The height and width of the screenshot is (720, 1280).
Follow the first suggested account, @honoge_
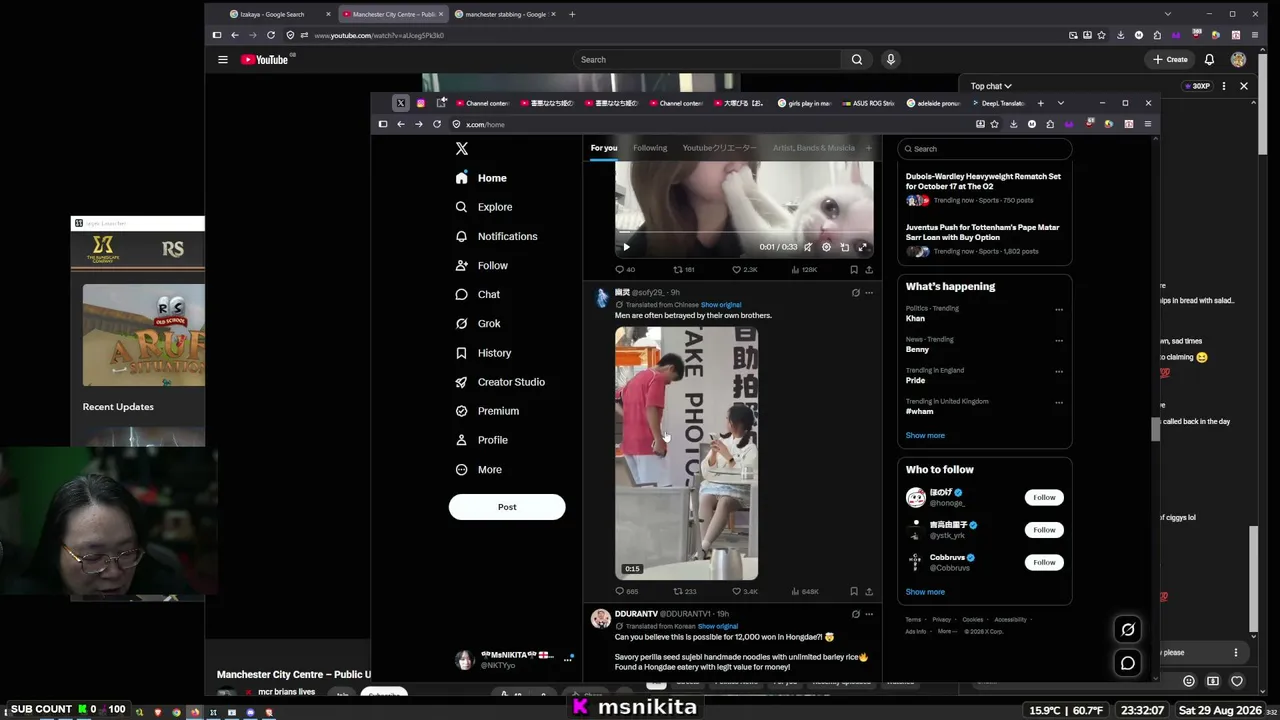coord(1044,497)
